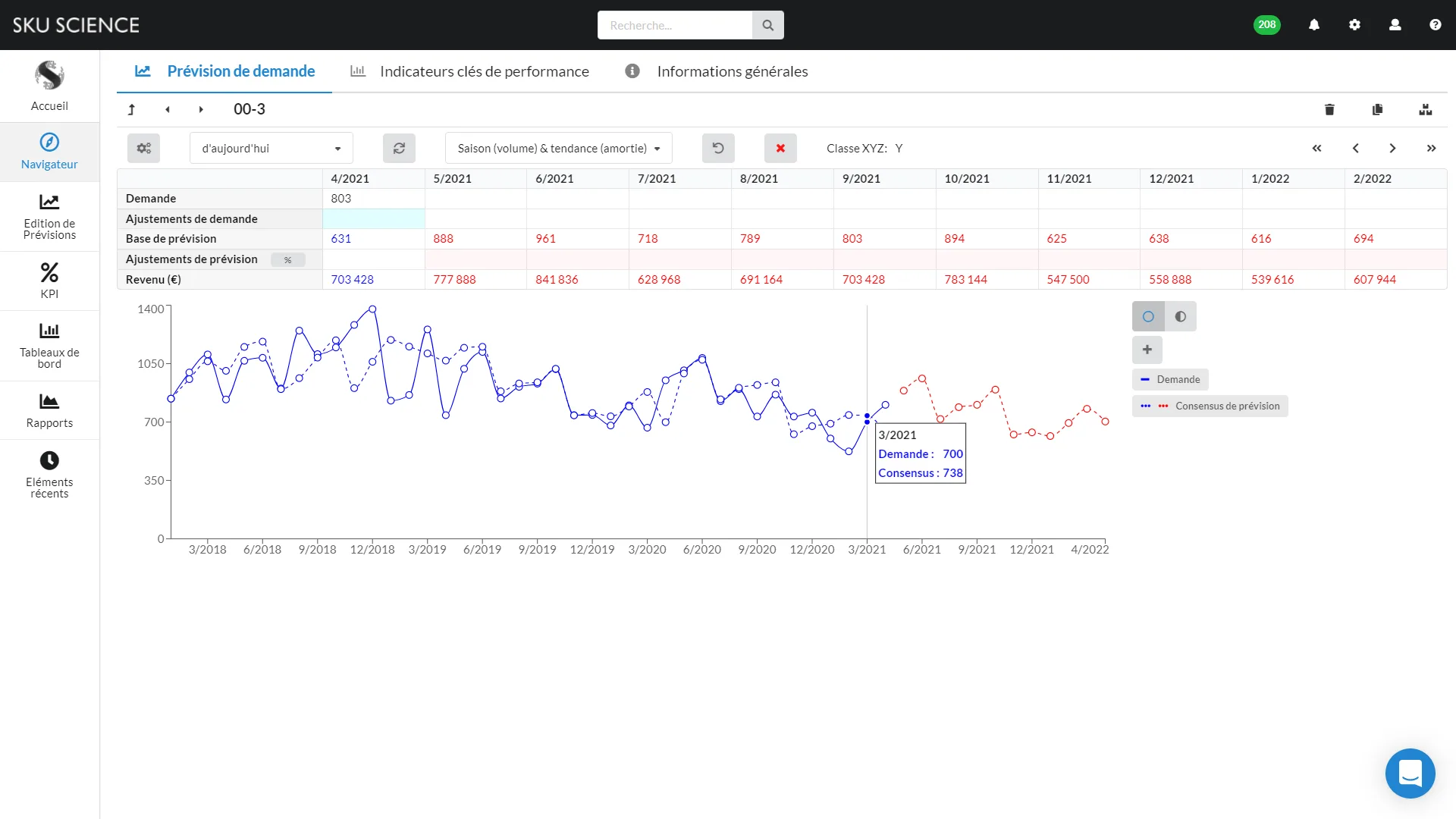This screenshot has height=819, width=1456.
Task: Delete item with trash icon
Action: point(1329,110)
